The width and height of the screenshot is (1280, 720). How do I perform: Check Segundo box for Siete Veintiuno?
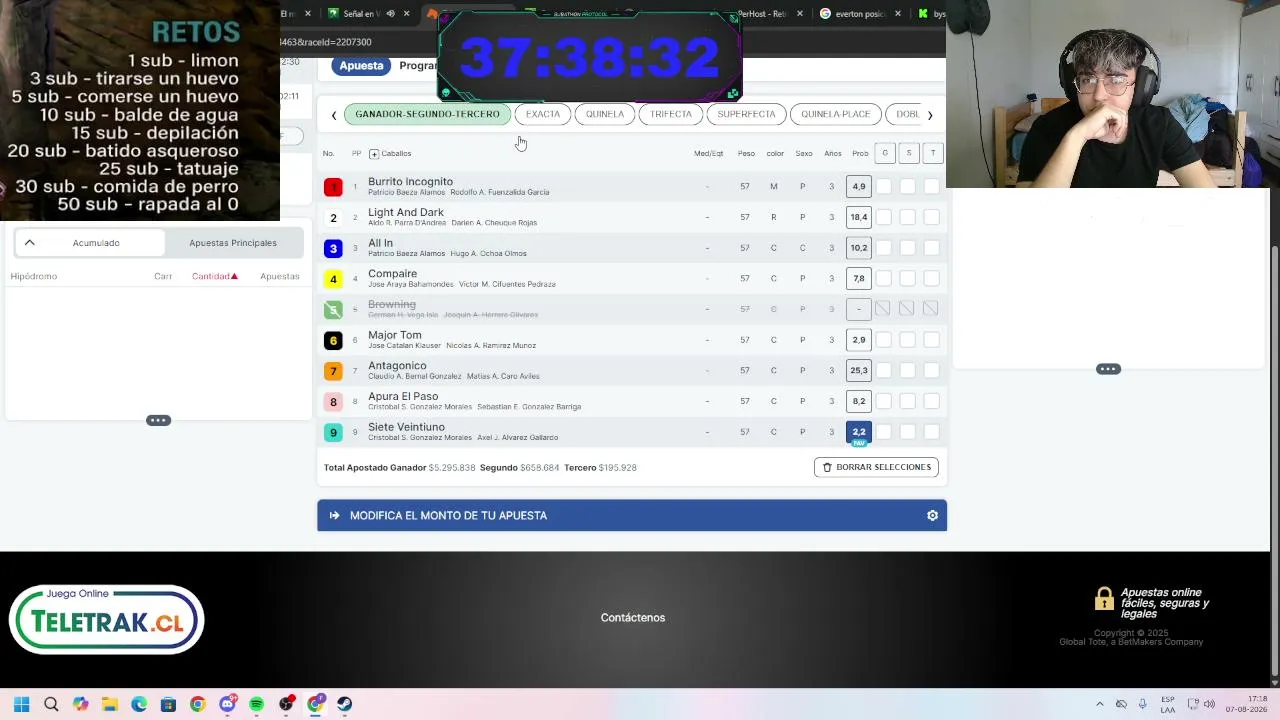pyautogui.click(x=908, y=432)
